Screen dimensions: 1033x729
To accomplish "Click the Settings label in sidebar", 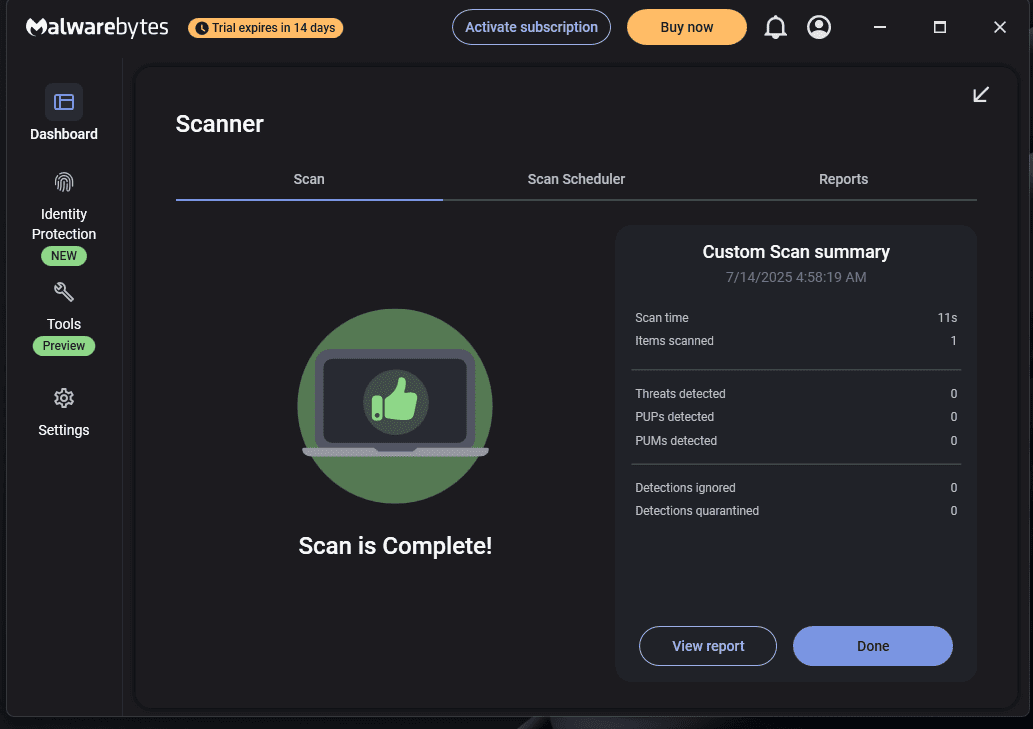I will pos(64,430).
